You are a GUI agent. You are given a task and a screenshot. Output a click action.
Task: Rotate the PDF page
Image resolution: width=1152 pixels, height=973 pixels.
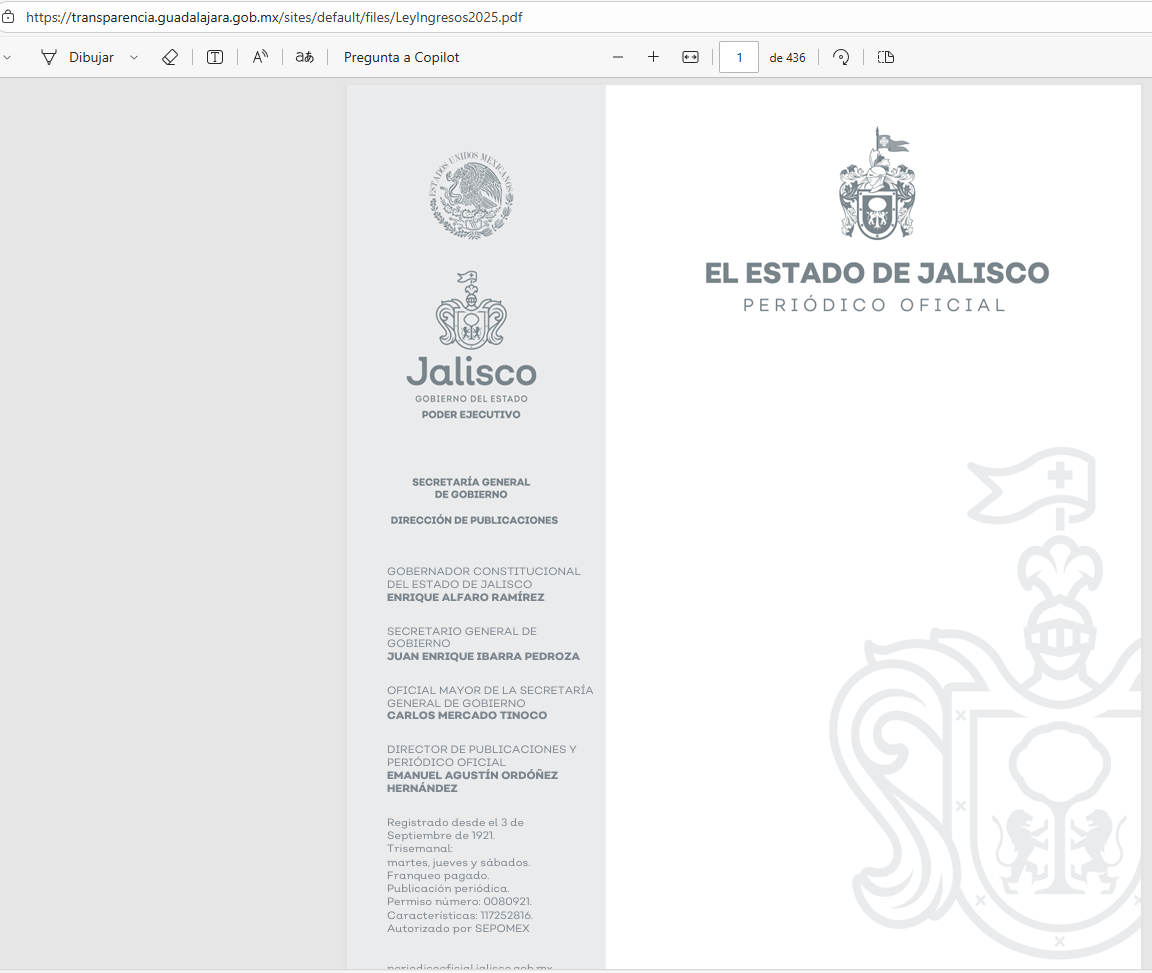coord(841,57)
